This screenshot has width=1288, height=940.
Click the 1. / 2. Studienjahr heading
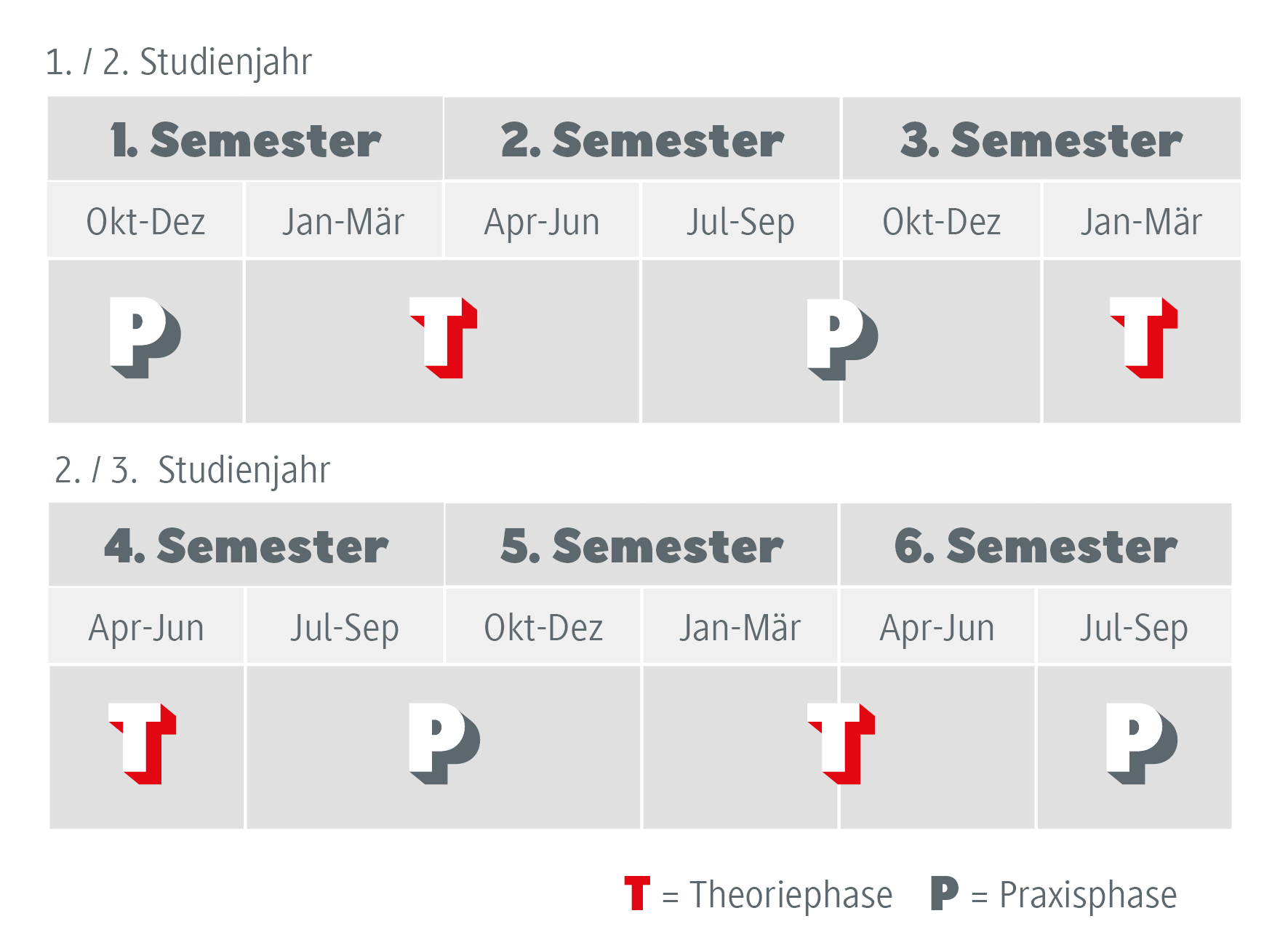(x=178, y=62)
